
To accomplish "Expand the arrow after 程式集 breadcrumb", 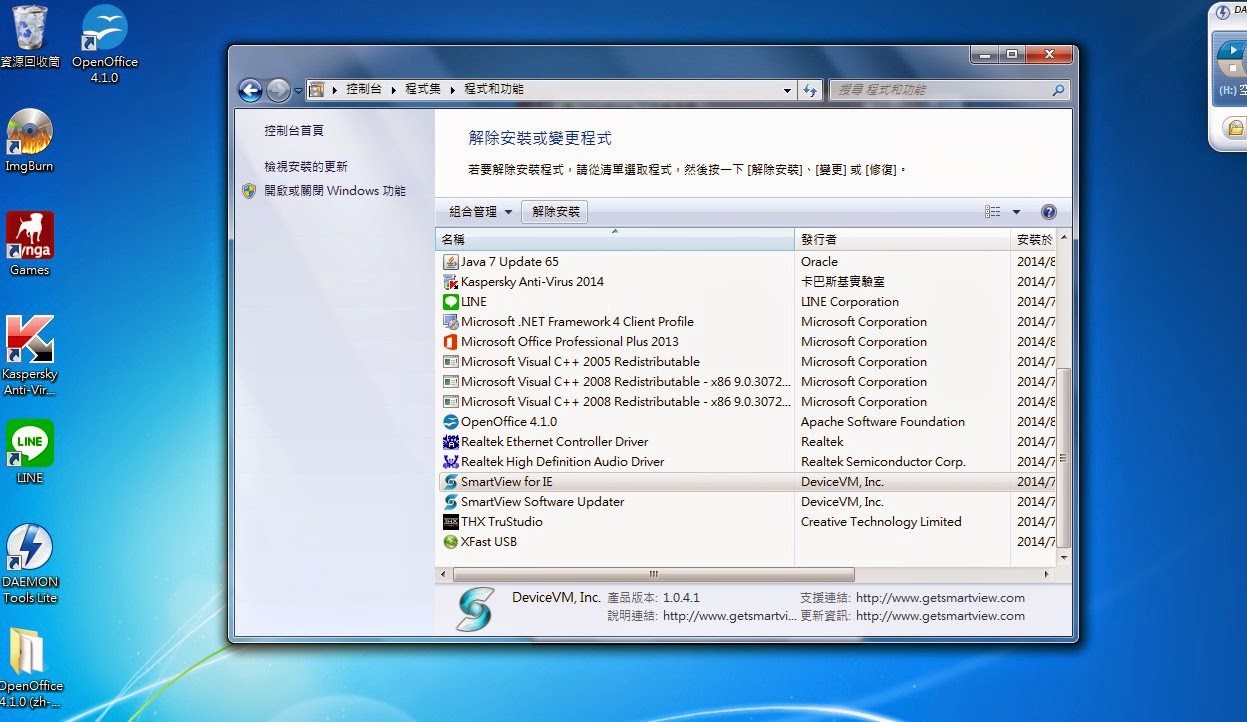I will (x=452, y=90).
